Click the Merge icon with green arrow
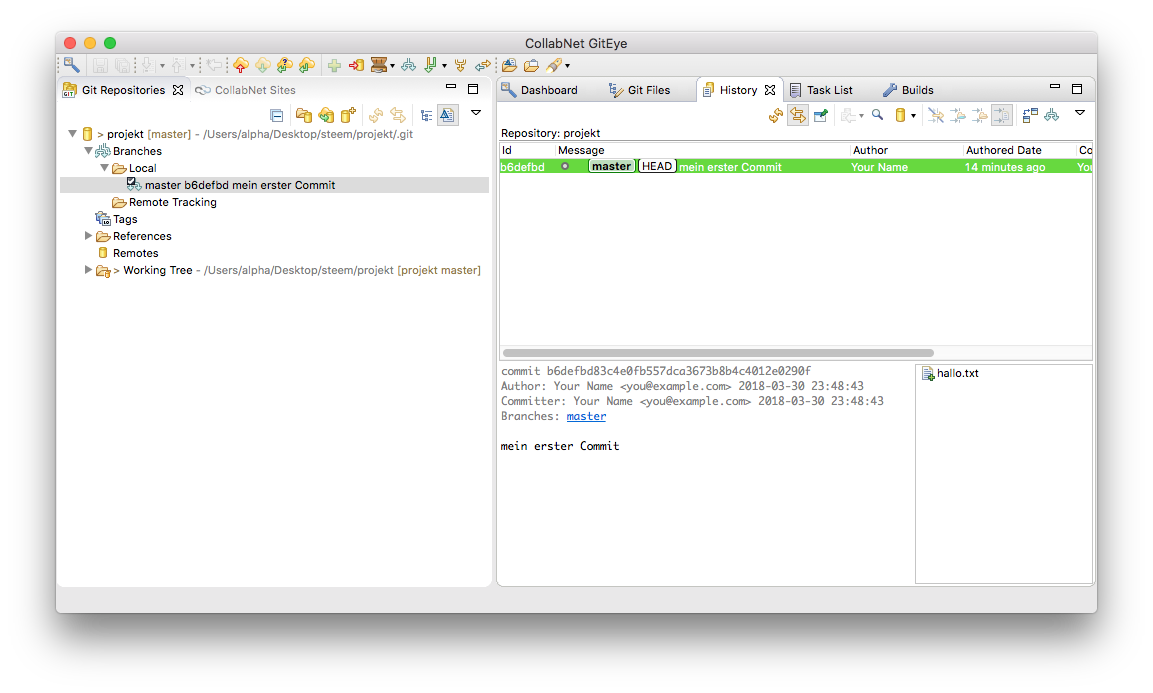1153x693 pixels. click(x=430, y=65)
